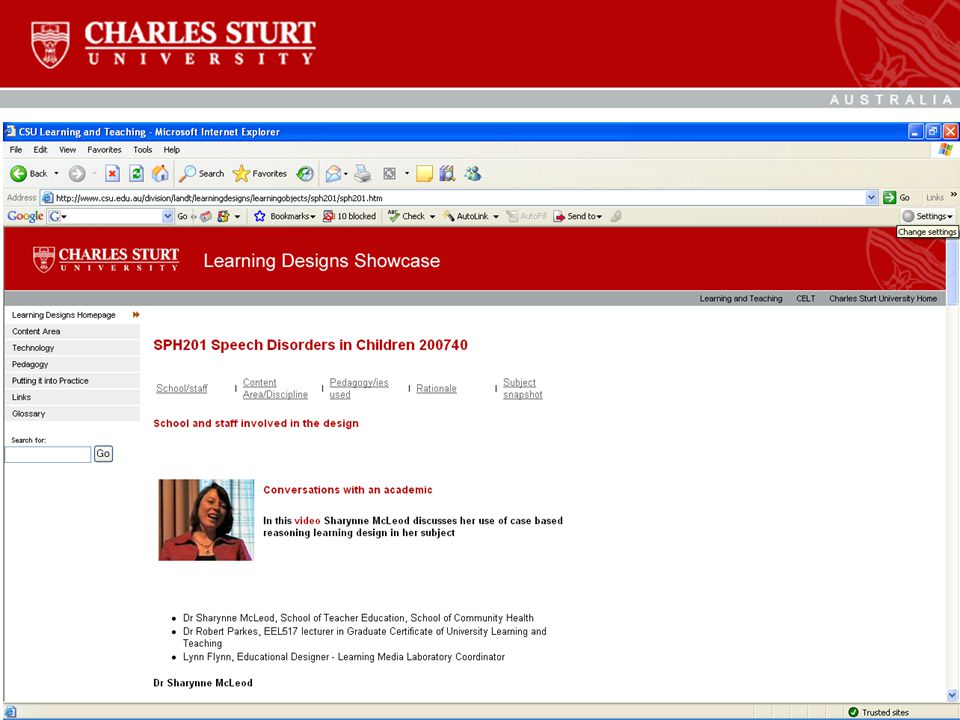This screenshot has height=720, width=960.
Task: Click the Trusted sites status icon
Action: [853, 712]
